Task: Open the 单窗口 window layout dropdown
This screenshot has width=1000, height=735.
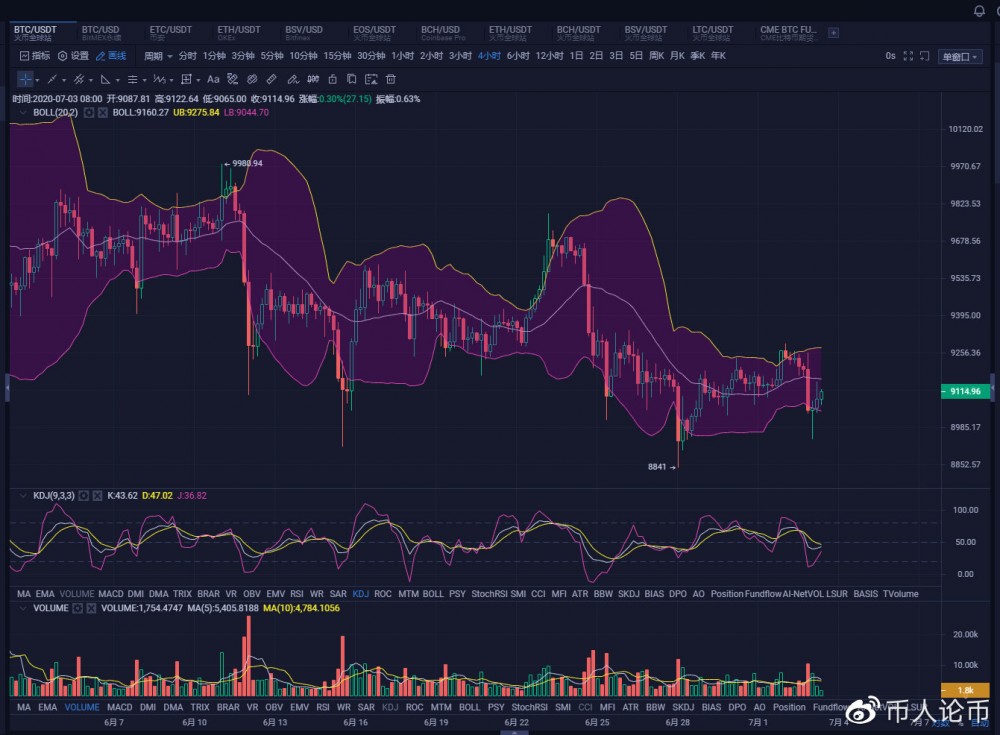Action: [x=961, y=56]
